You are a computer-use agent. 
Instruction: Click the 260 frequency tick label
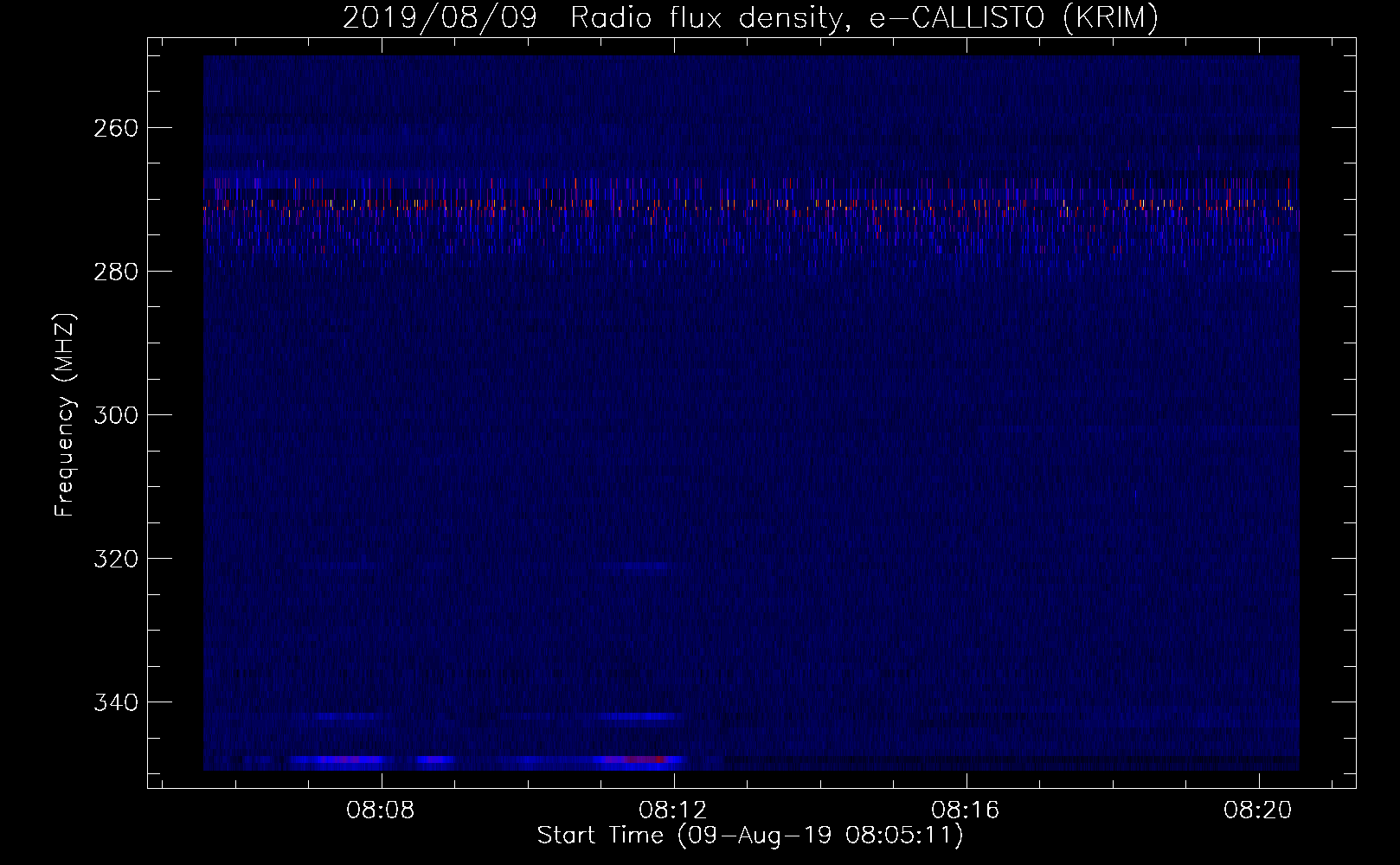point(115,128)
